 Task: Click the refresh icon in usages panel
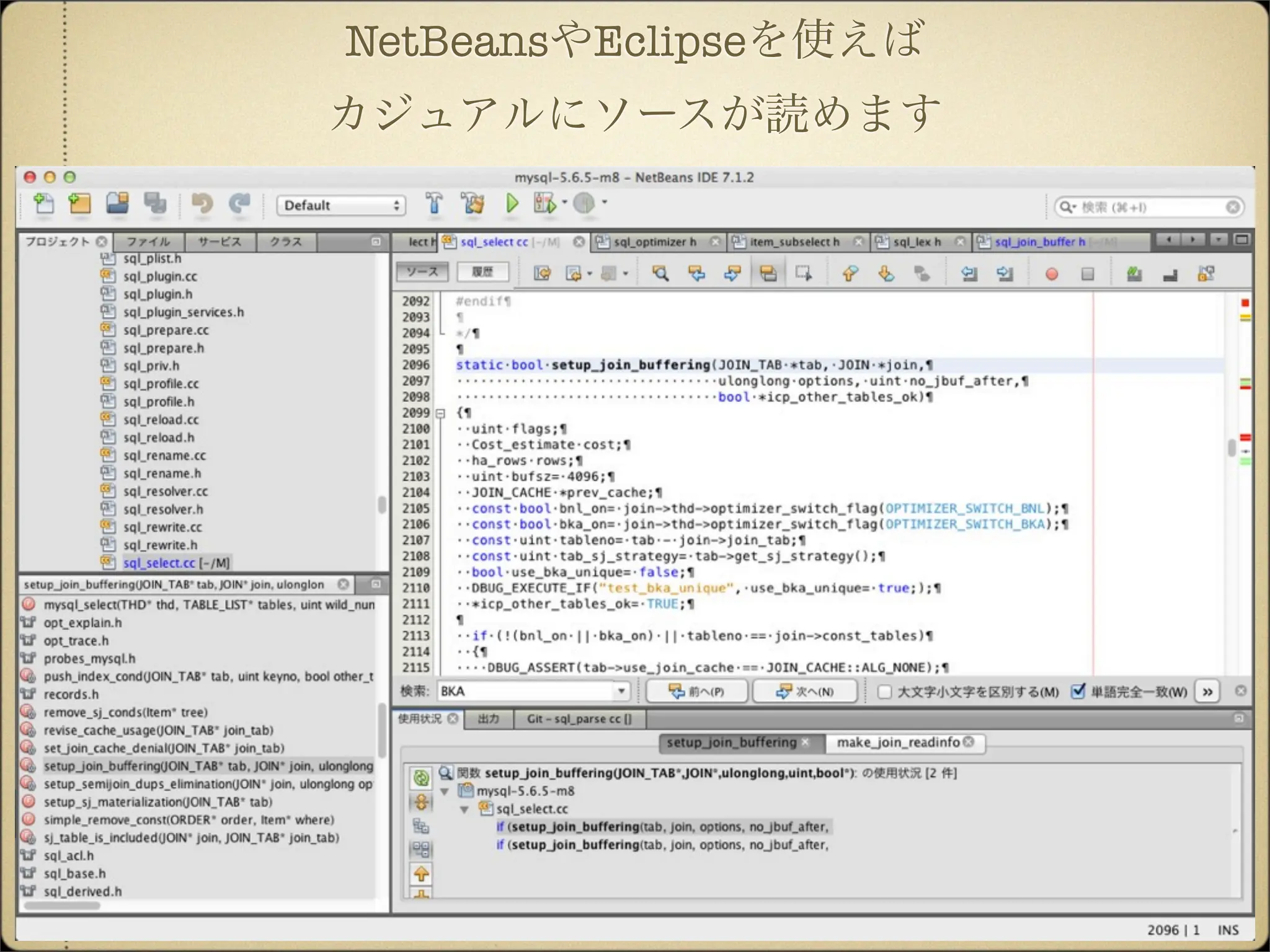(421, 778)
